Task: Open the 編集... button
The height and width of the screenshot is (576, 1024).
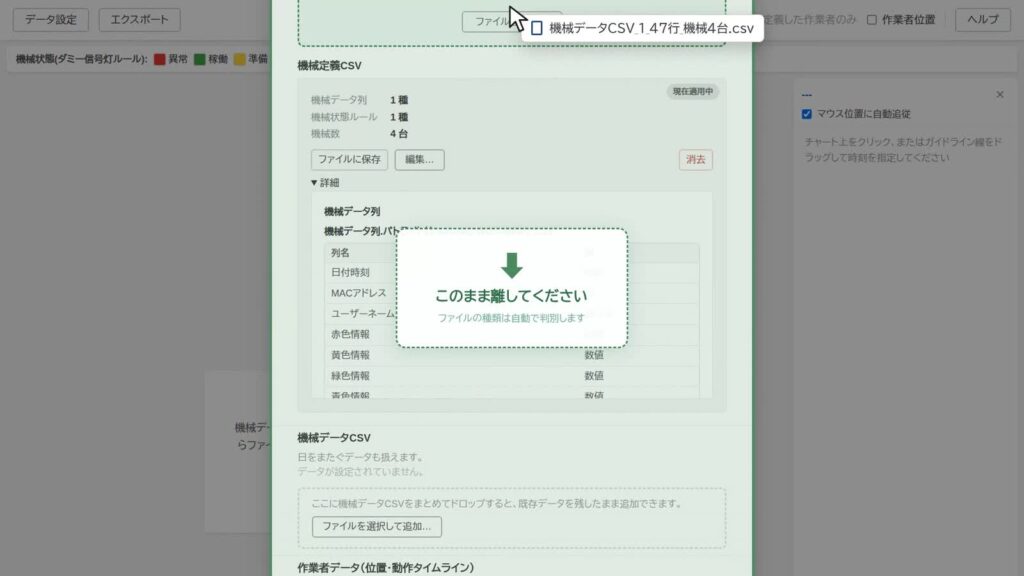Action: click(419, 159)
